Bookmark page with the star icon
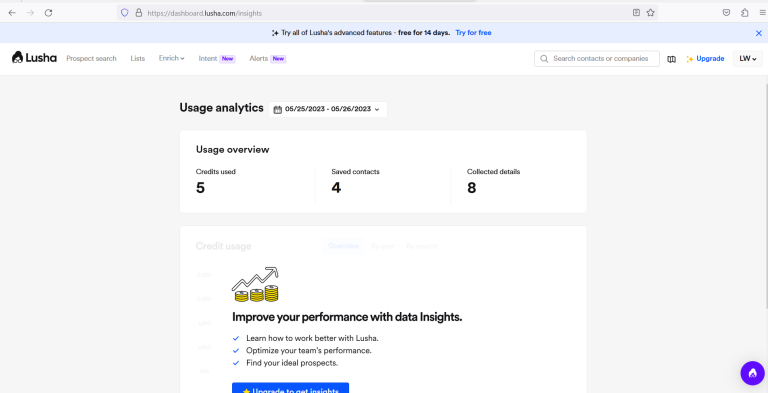Screen dimensions: 768x393 (x=650, y=13)
